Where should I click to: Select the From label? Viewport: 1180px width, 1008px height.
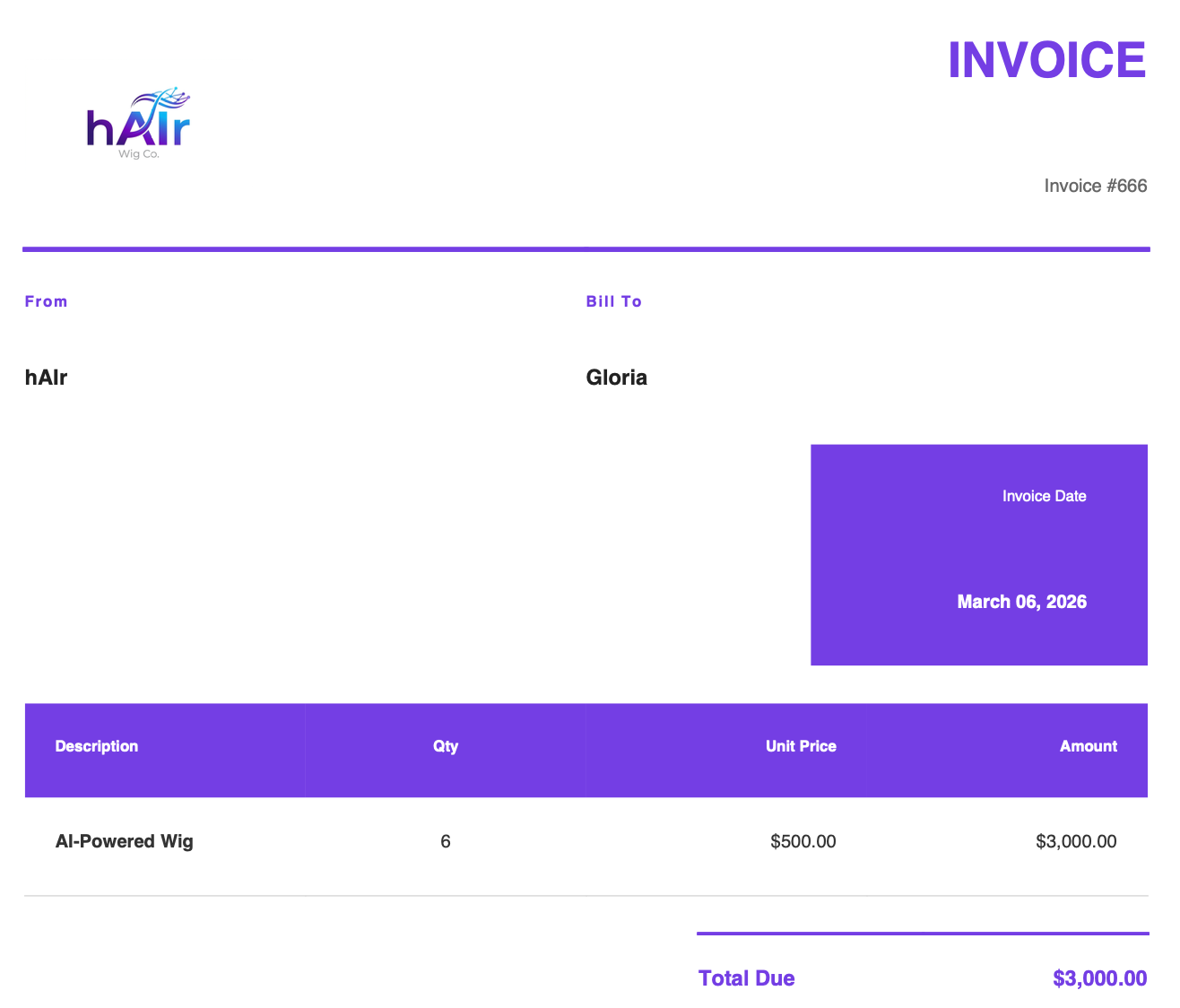coord(47,301)
